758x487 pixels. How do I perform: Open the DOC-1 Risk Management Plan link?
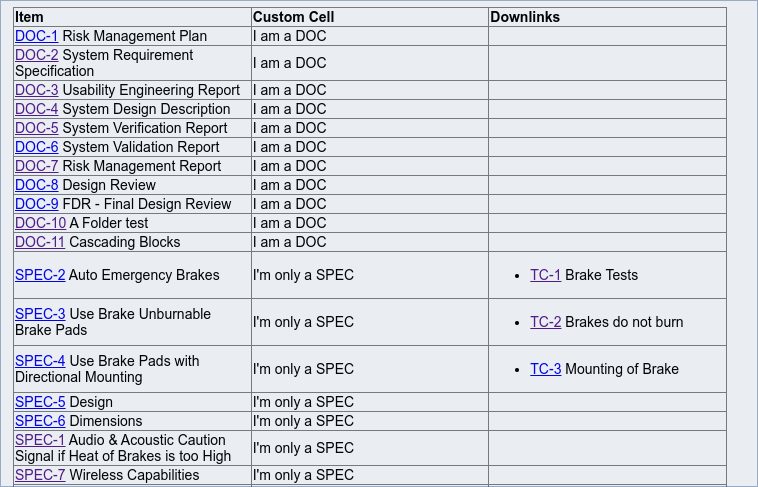(x=36, y=36)
